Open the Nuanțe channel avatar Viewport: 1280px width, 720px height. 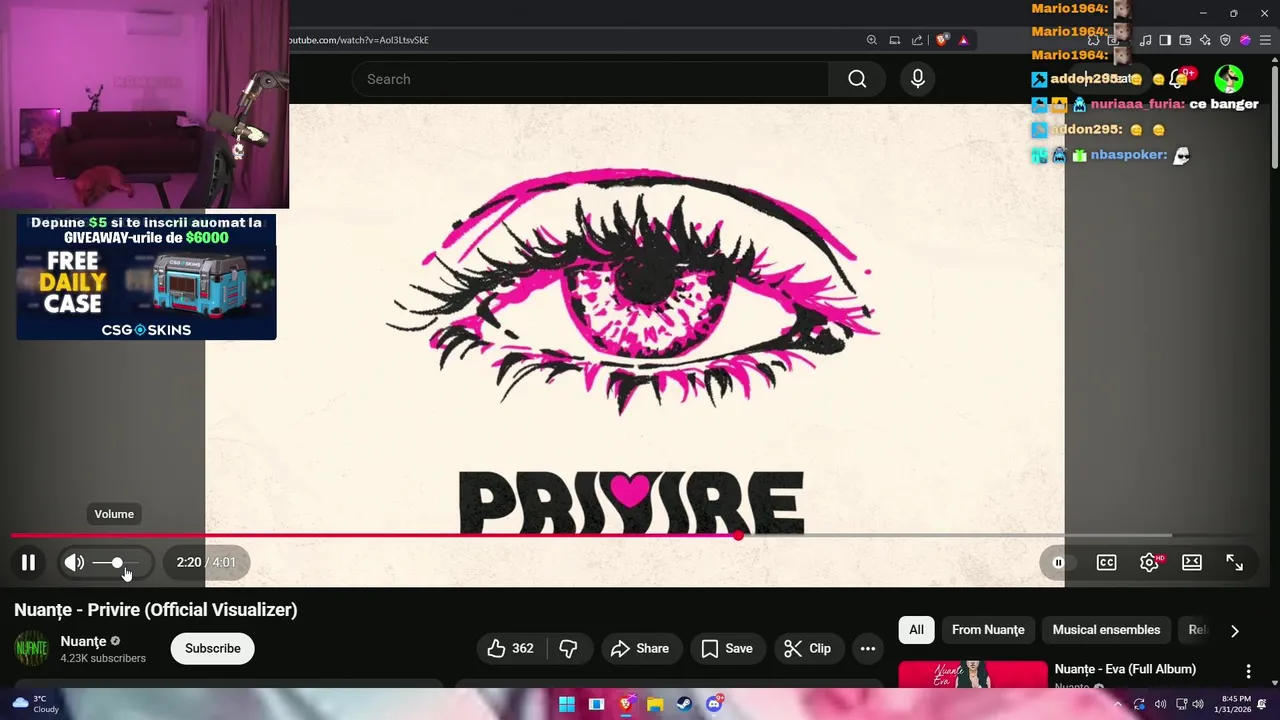tap(31, 648)
